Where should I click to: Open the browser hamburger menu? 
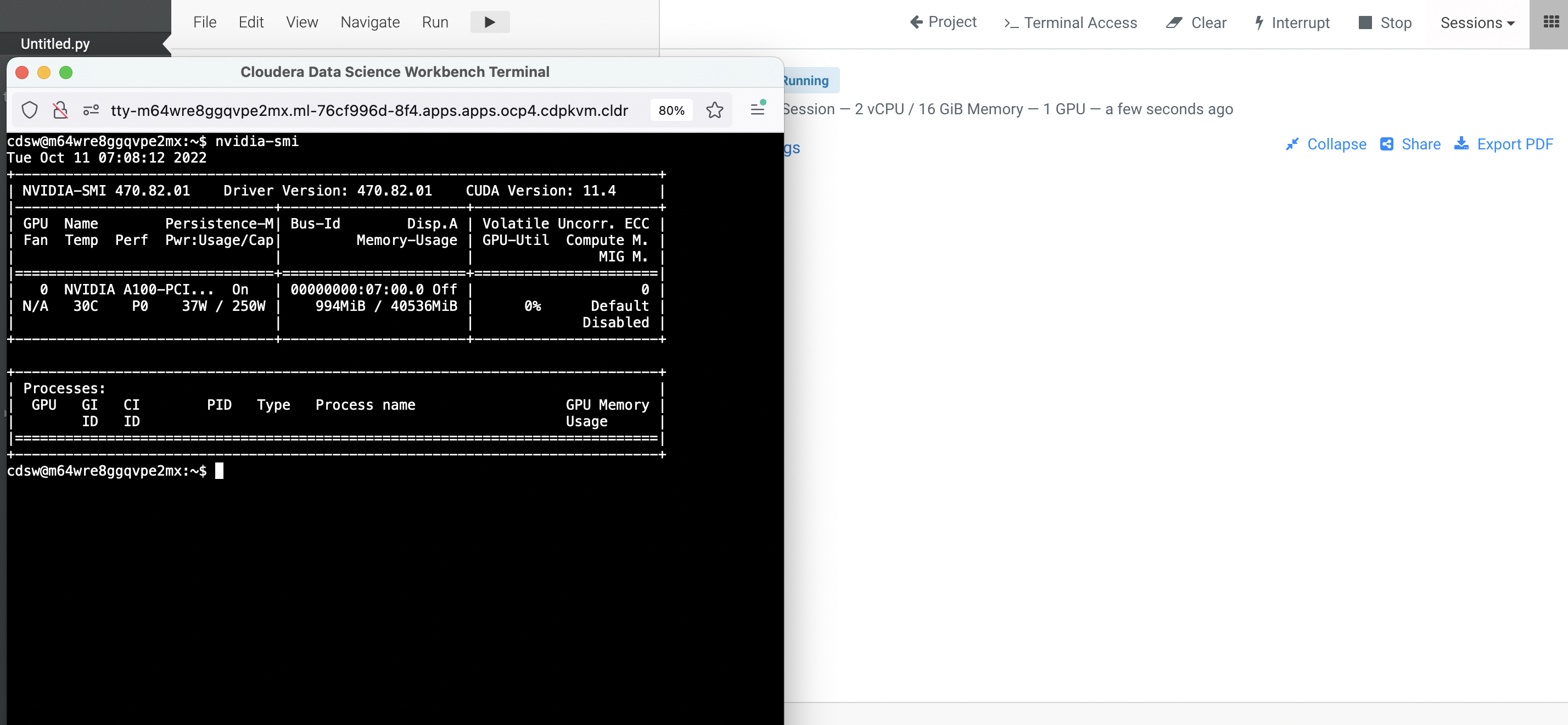(x=757, y=109)
